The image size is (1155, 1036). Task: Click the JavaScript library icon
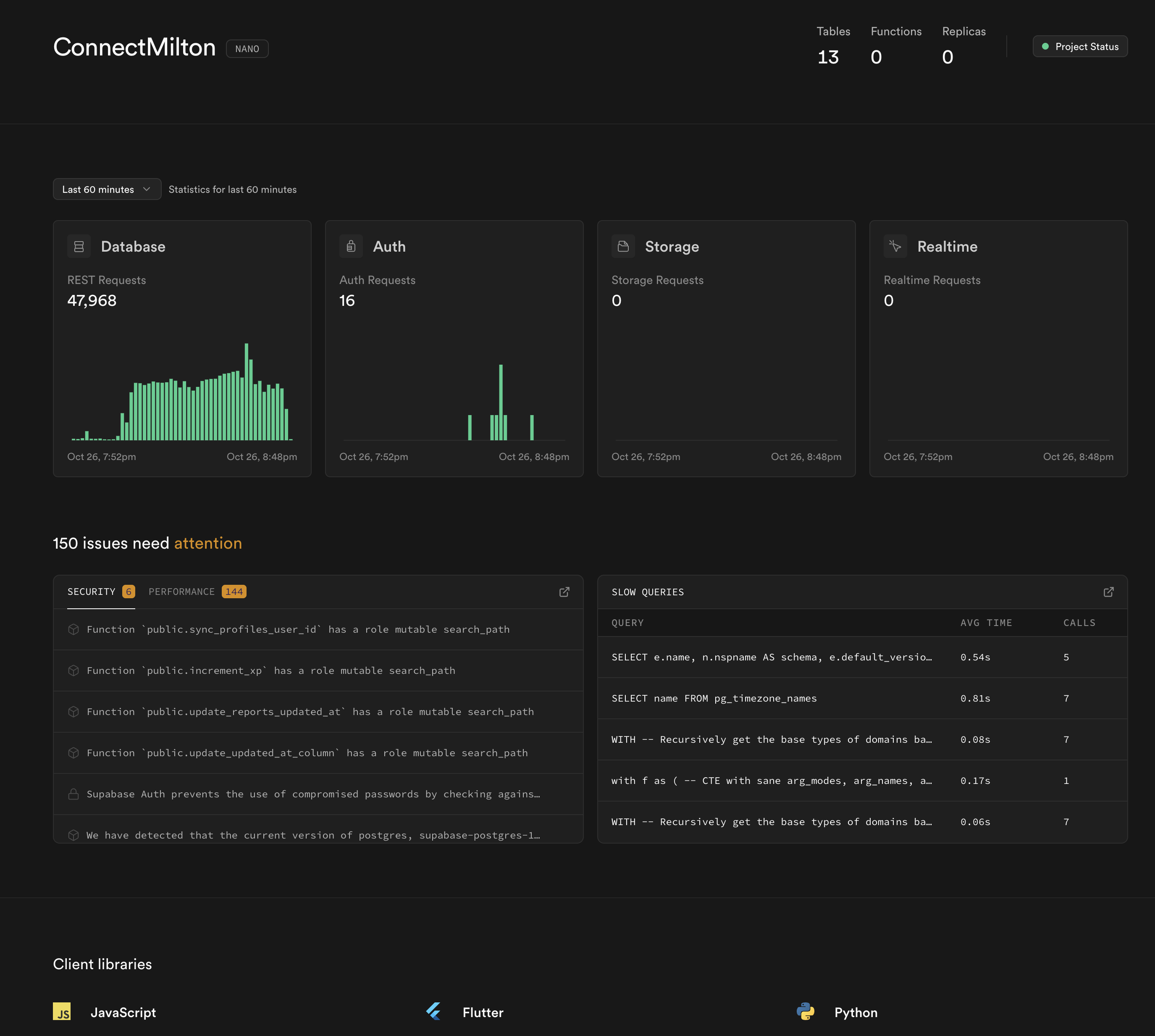click(62, 1012)
